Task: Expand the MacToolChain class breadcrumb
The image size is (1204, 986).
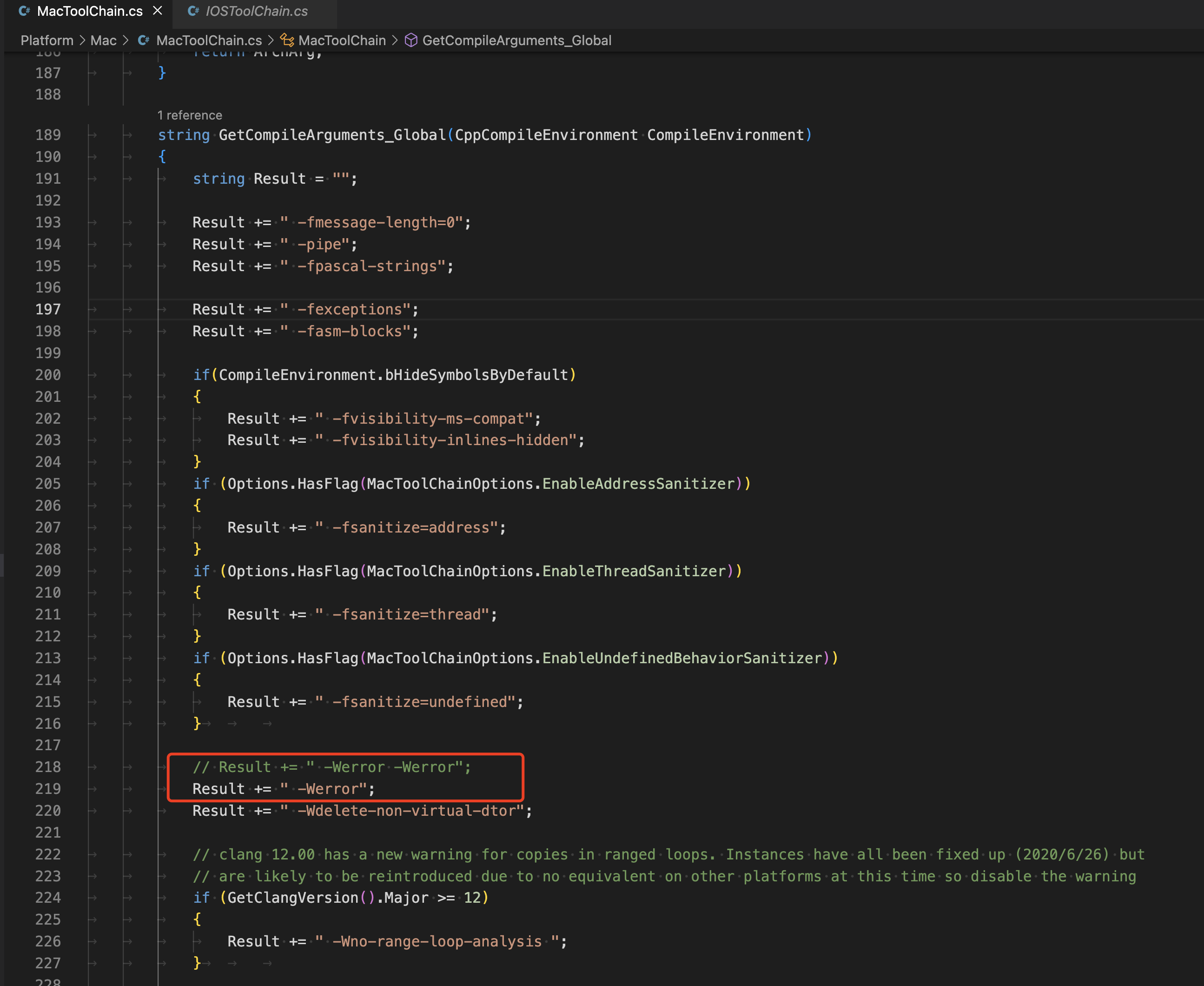Action: 342,40
